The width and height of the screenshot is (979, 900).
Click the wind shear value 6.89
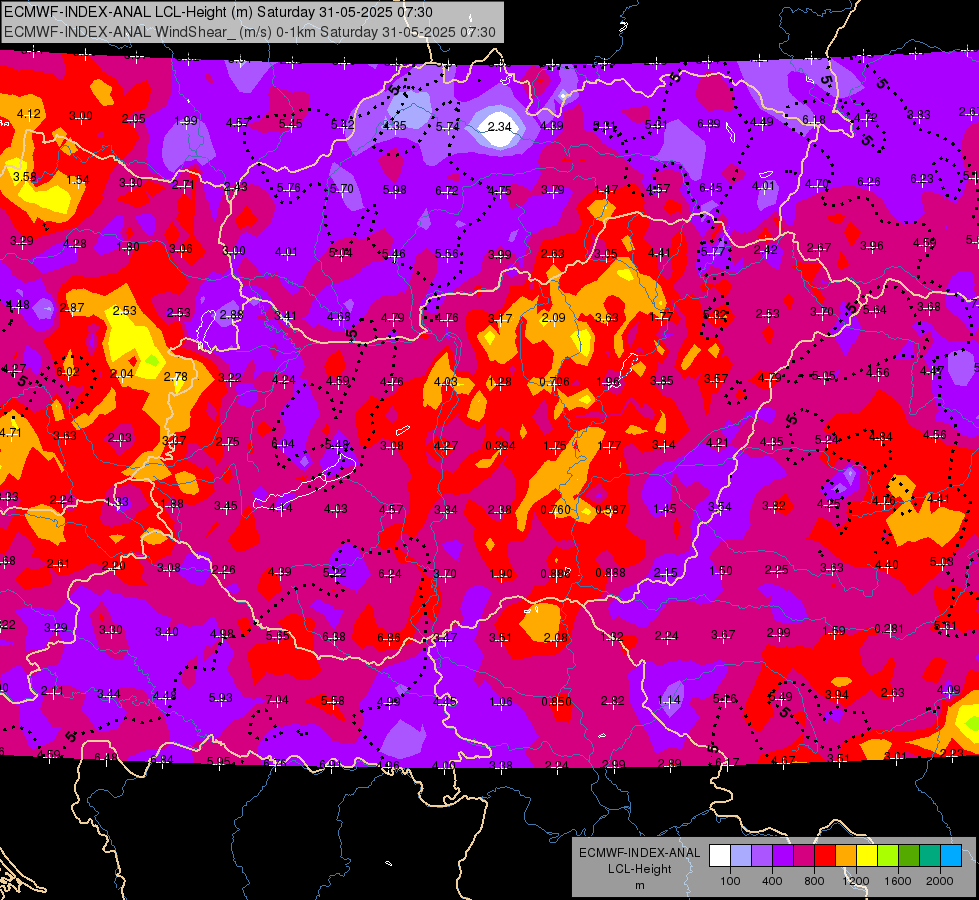709,124
